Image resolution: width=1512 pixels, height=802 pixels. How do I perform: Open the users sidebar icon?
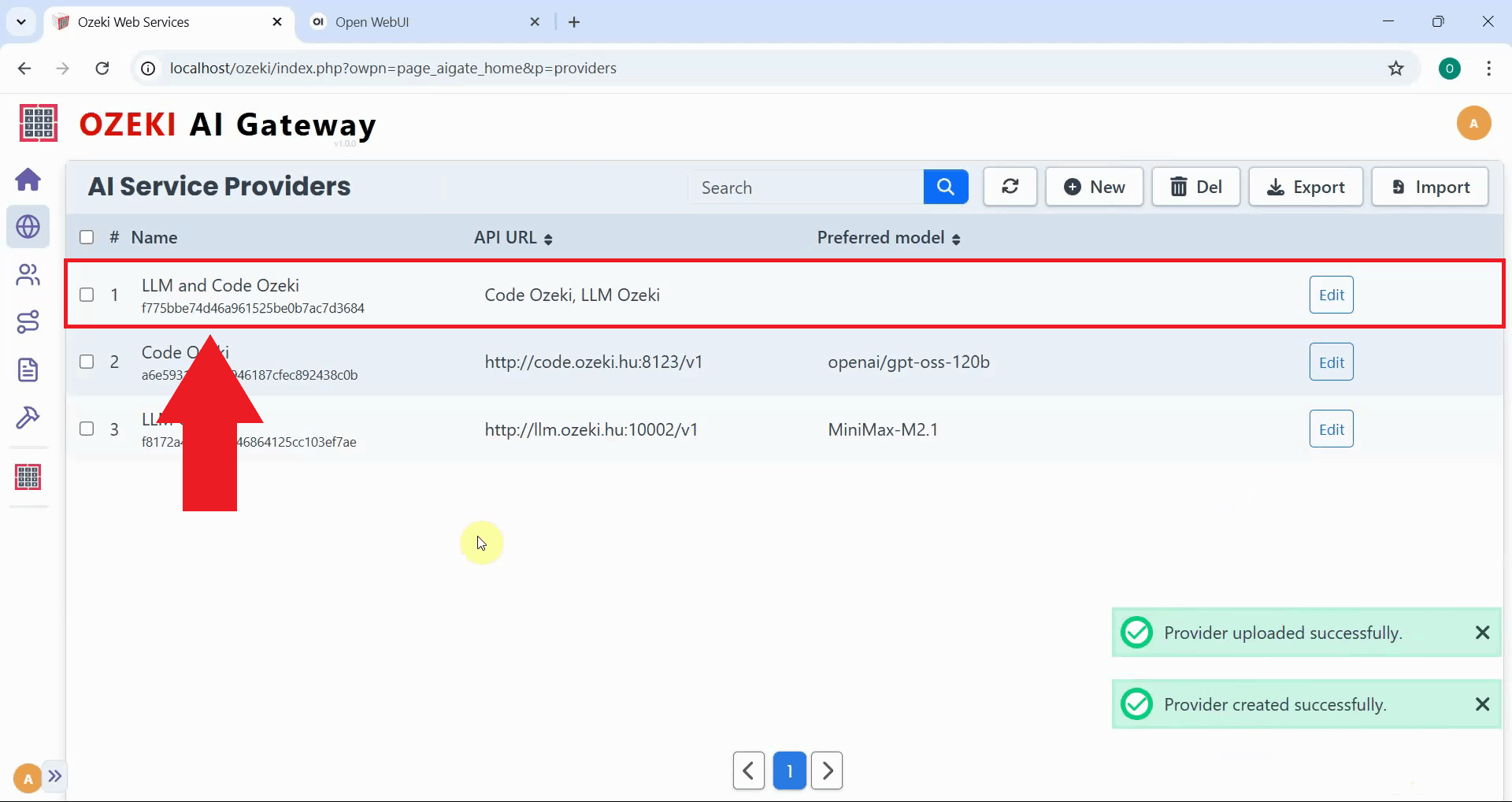pyautogui.click(x=28, y=275)
